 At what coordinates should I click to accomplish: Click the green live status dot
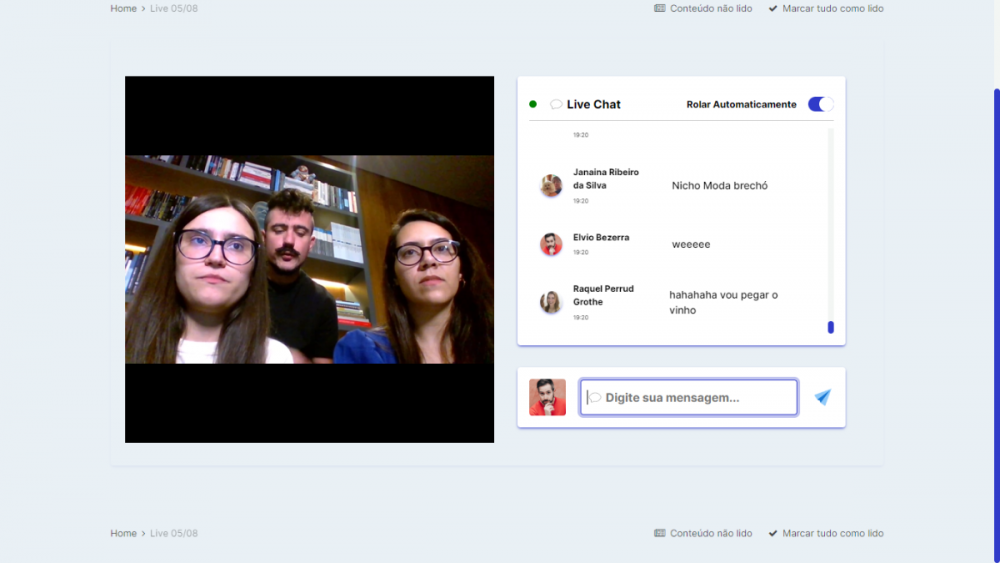tap(533, 104)
